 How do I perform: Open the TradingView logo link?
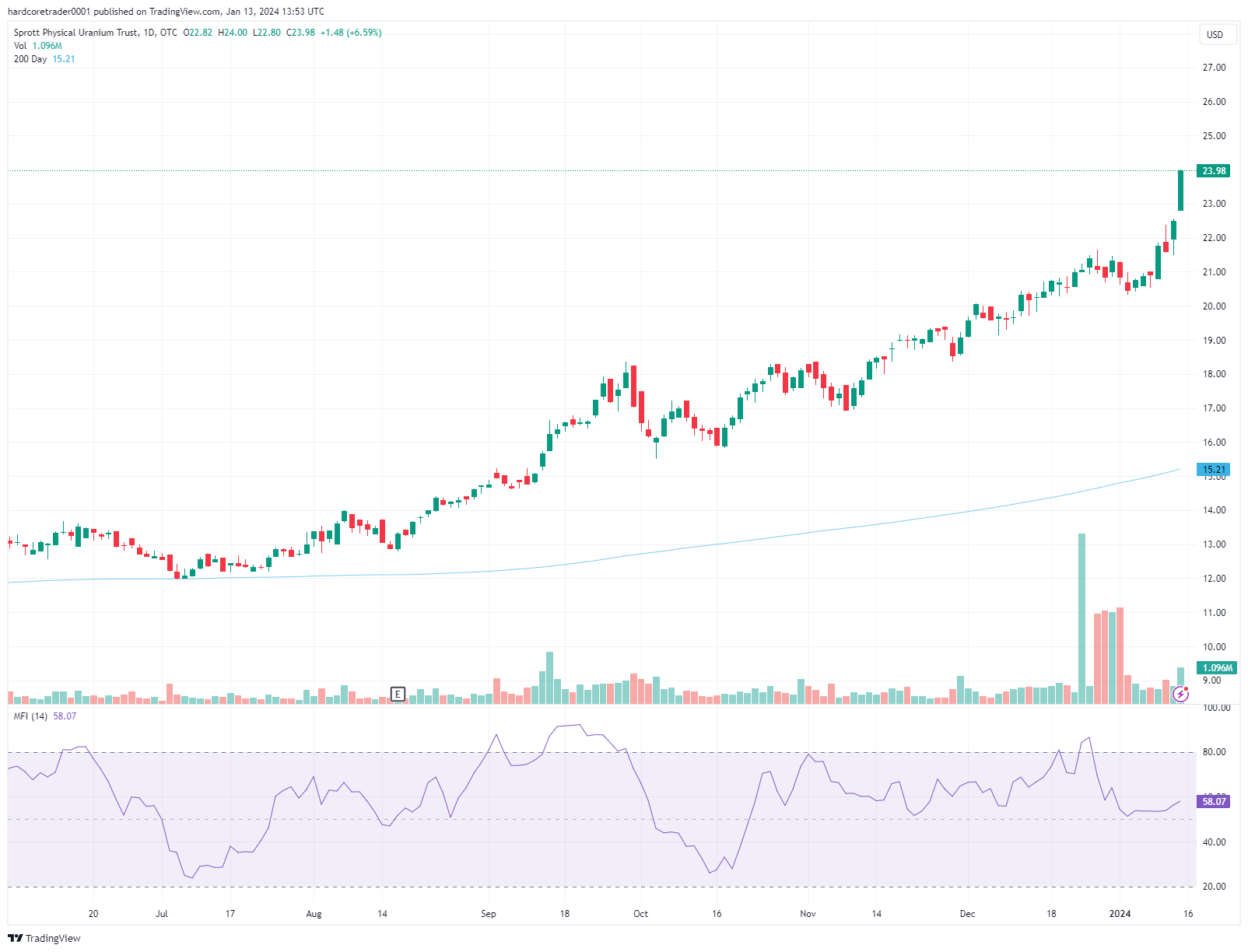pos(44,938)
